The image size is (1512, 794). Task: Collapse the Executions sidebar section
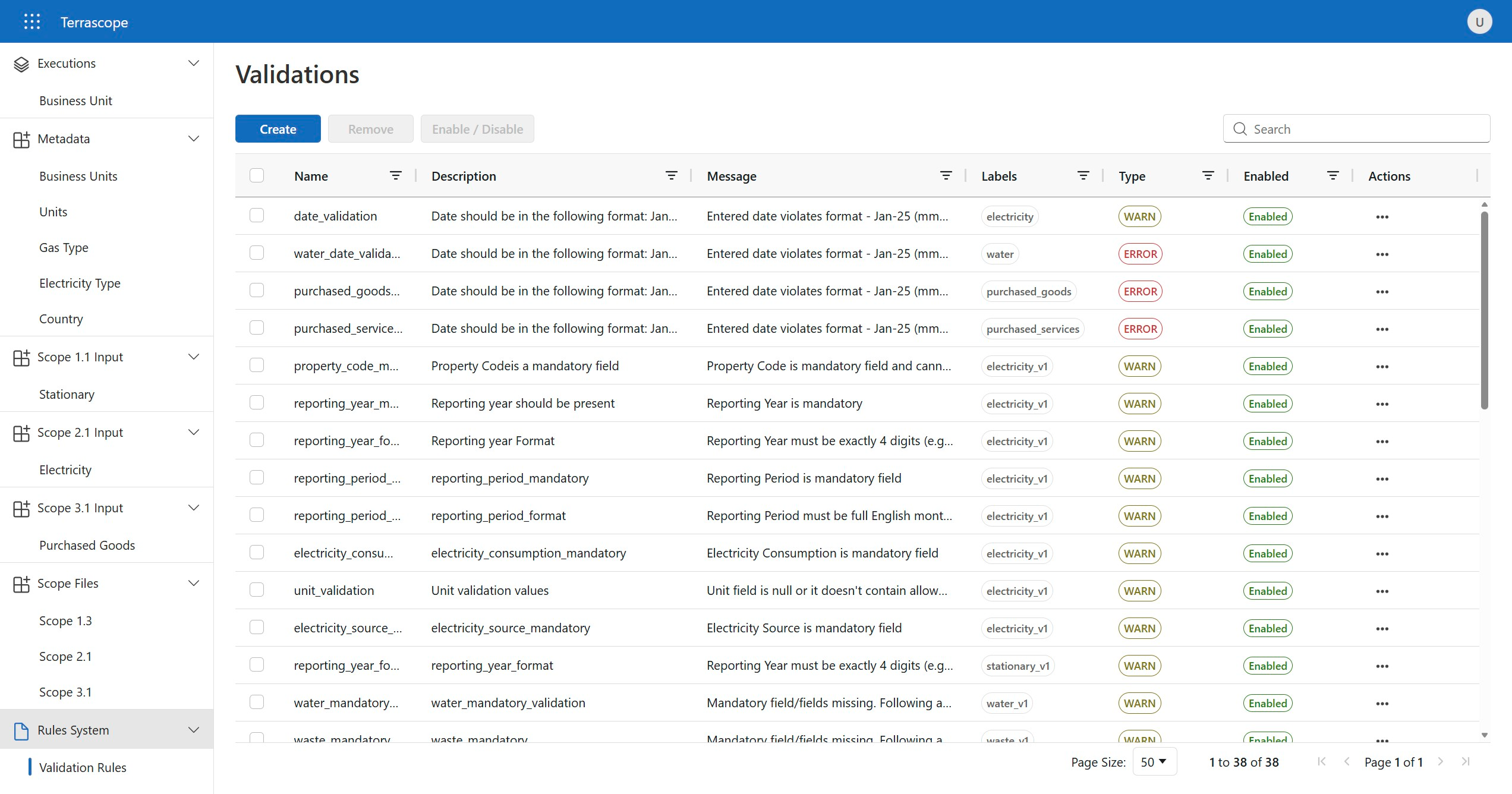coord(194,64)
